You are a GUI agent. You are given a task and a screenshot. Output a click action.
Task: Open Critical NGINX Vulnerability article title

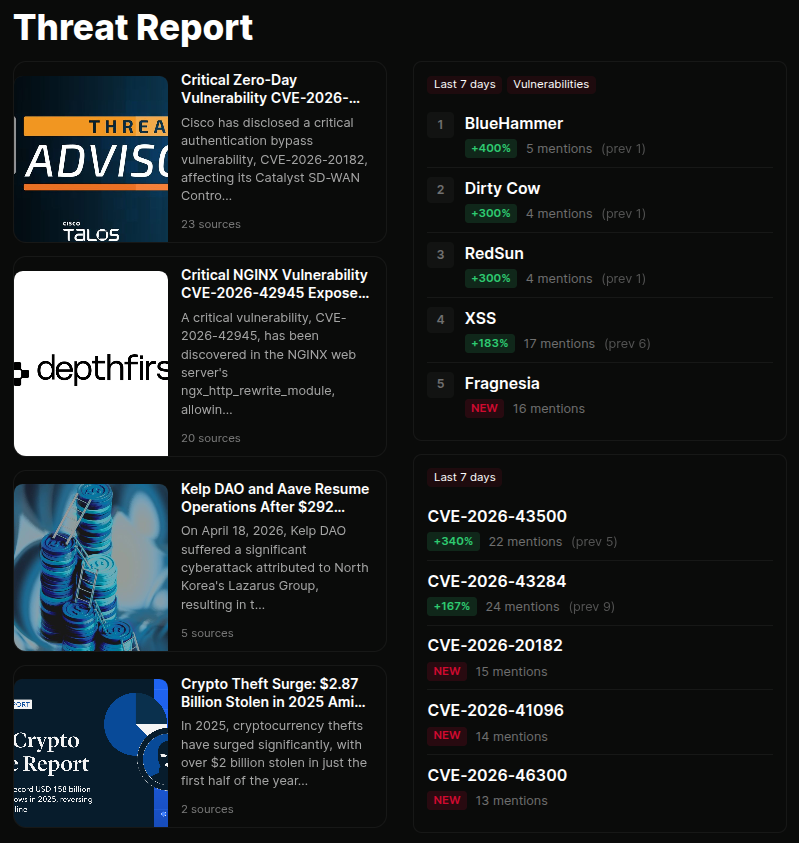coord(275,284)
